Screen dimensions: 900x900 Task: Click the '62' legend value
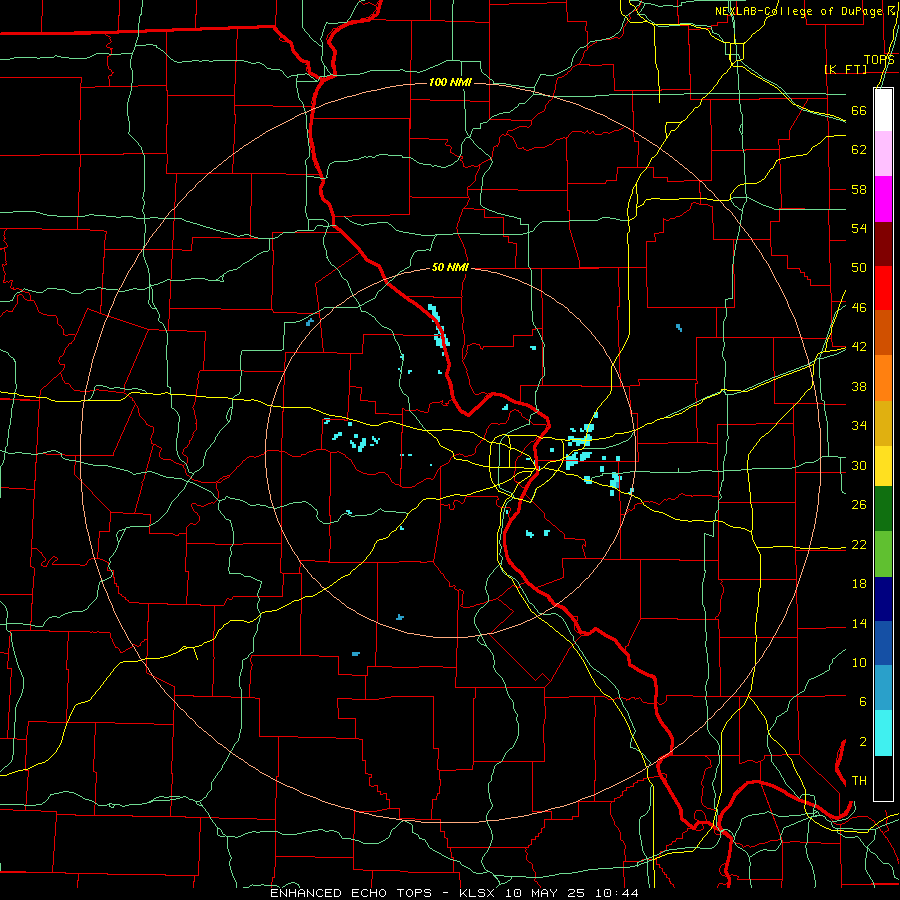[859, 150]
